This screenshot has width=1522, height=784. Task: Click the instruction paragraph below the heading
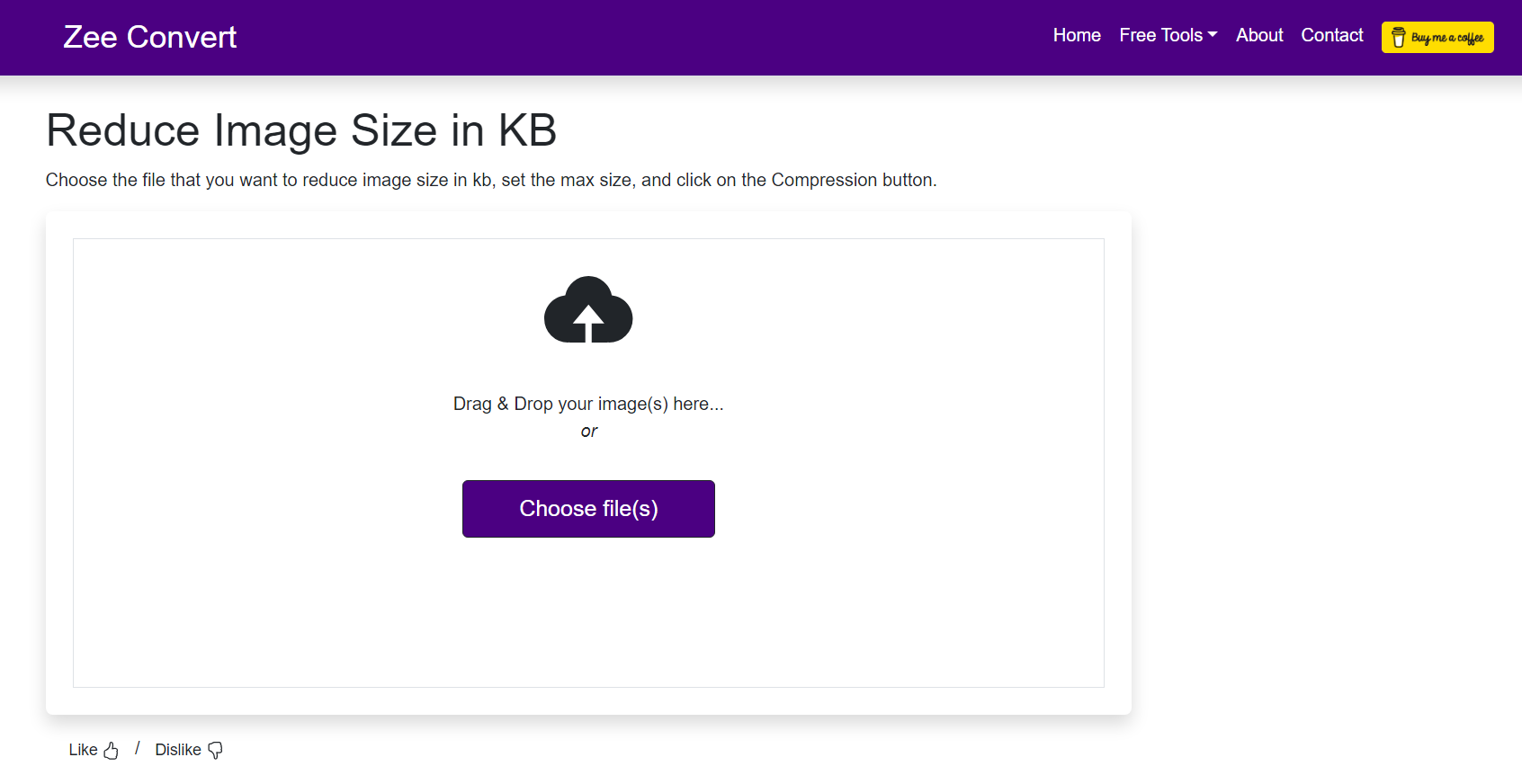[x=491, y=180]
